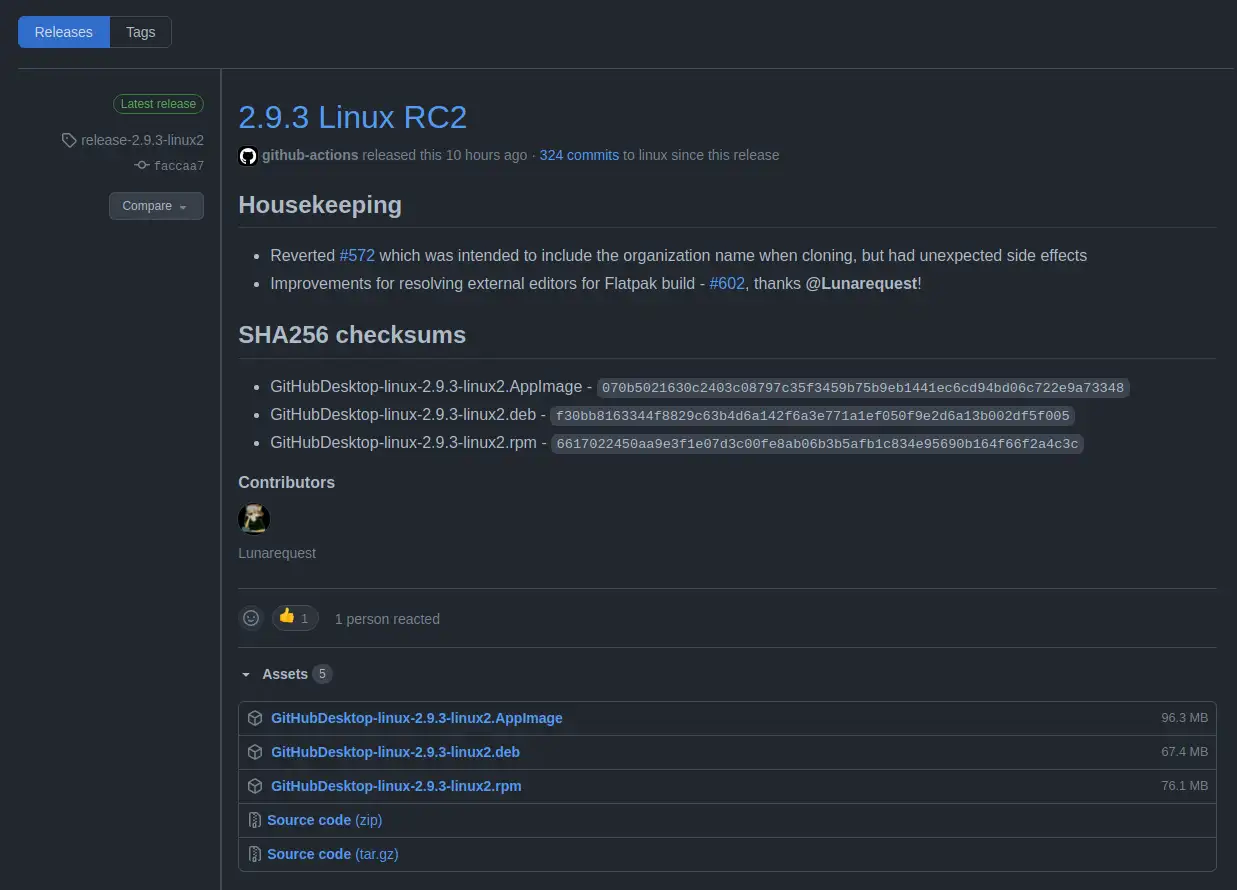Open the release-2.9.3-linux2 tag link
Screen dimensions: 1237x890
pos(142,140)
